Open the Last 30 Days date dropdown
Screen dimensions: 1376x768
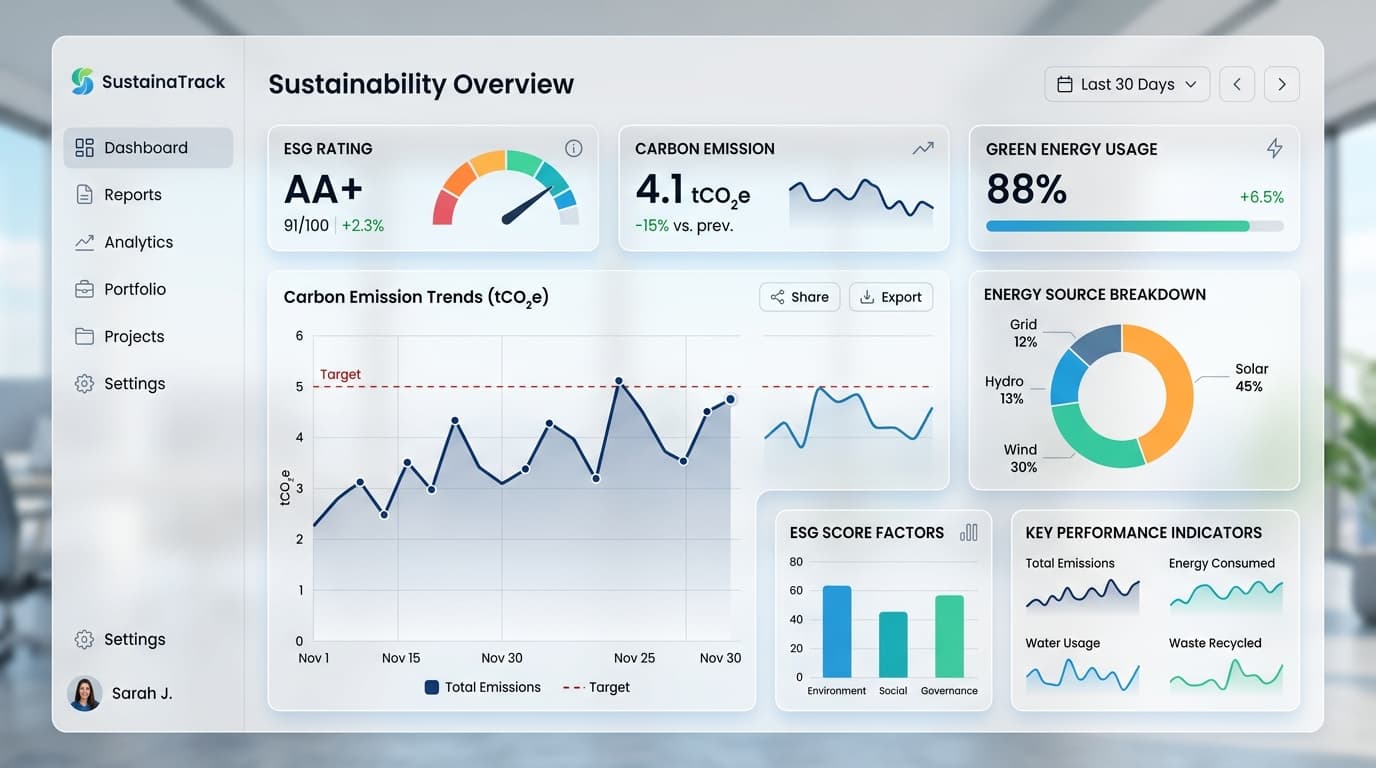(x=1127, y=85)
